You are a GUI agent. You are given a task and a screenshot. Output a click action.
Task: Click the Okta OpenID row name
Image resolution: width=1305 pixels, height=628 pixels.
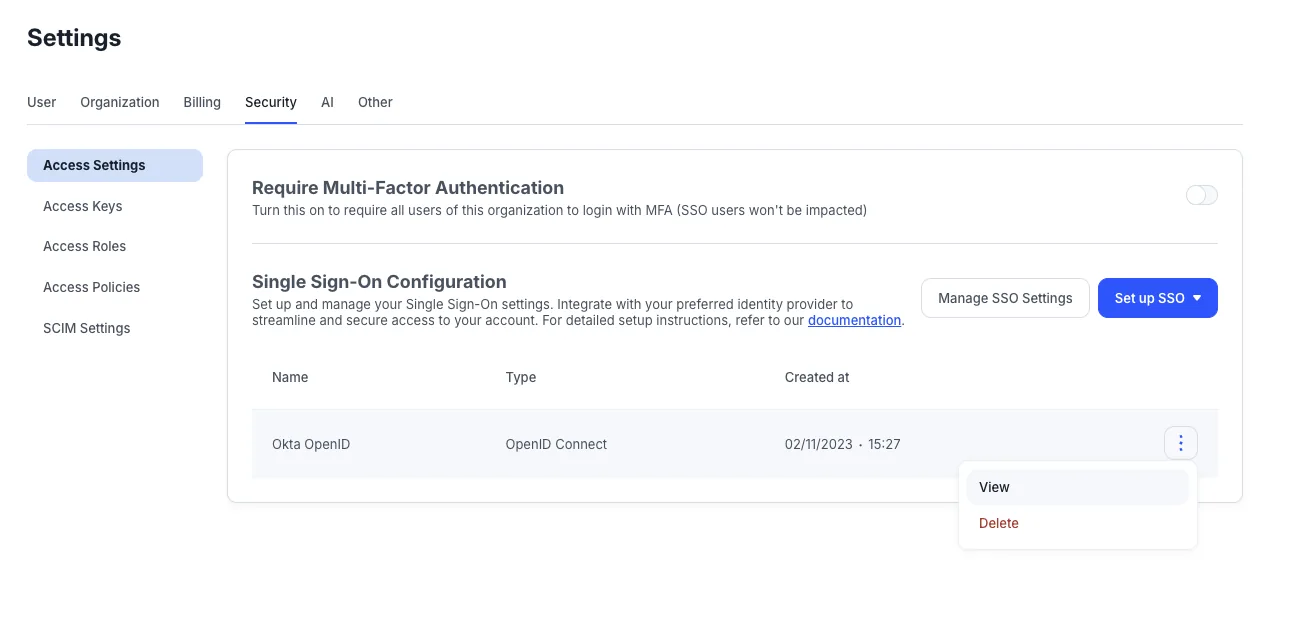(311, 444)
